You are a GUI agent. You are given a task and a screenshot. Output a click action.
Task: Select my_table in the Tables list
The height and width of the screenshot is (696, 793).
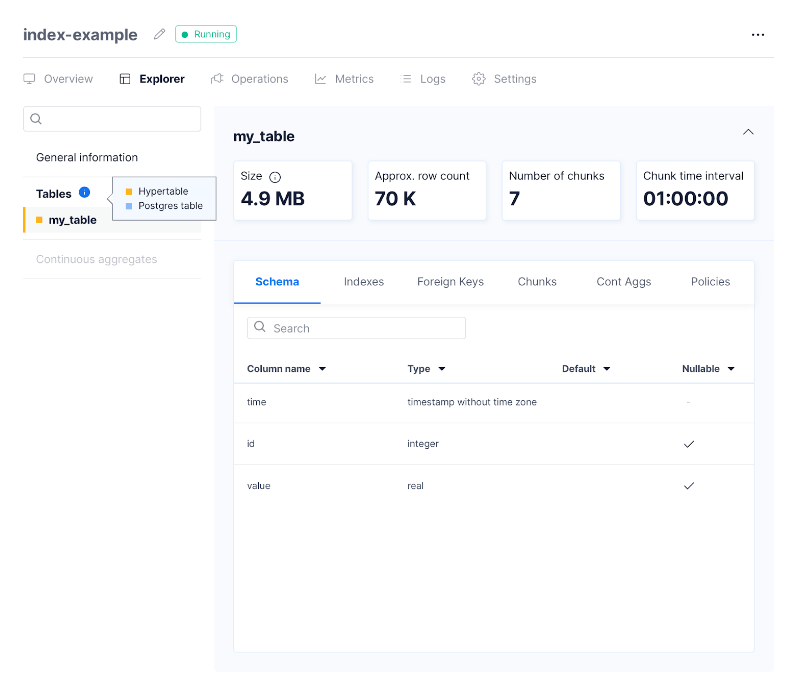pos(73,220)
